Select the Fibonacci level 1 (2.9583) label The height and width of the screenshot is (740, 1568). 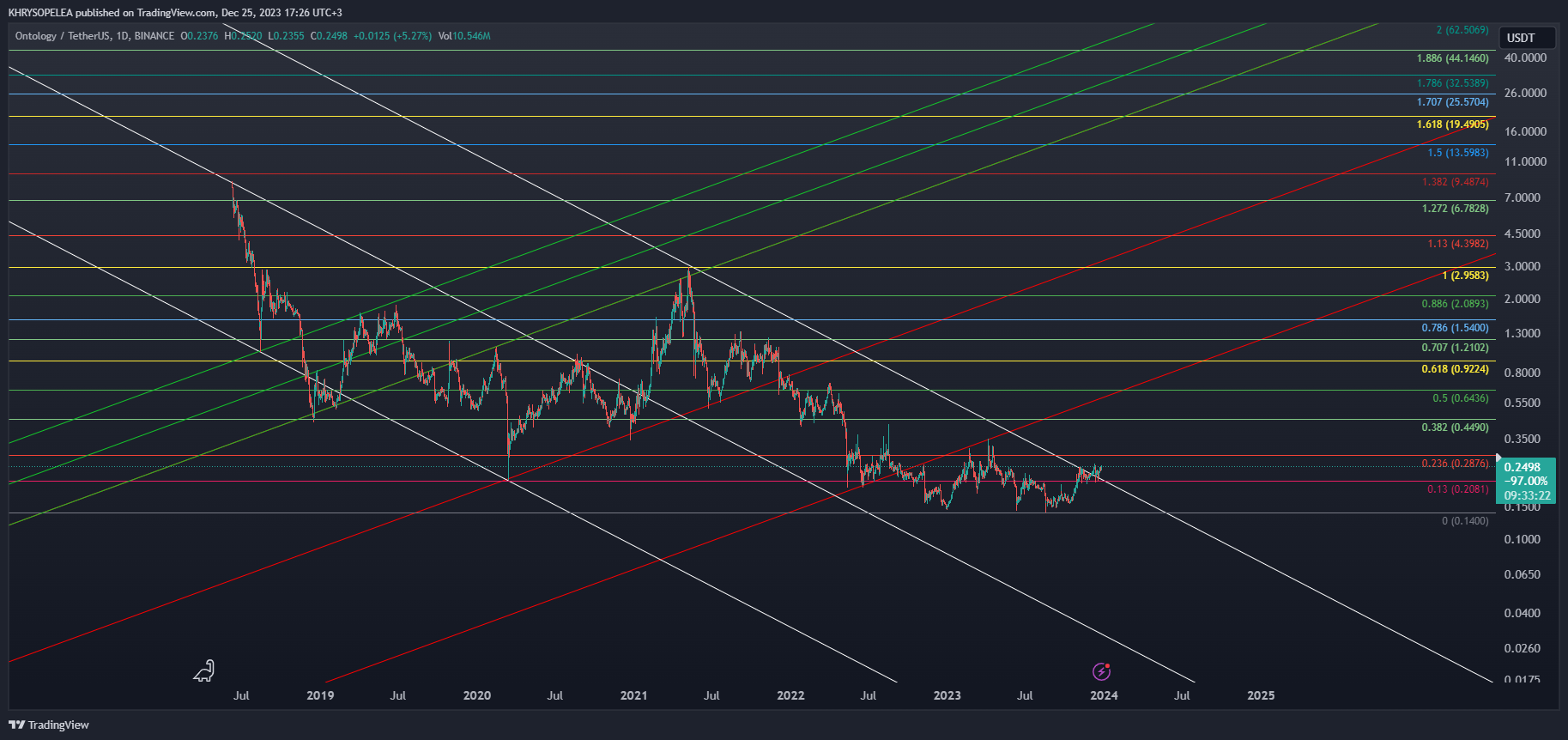1465,276
